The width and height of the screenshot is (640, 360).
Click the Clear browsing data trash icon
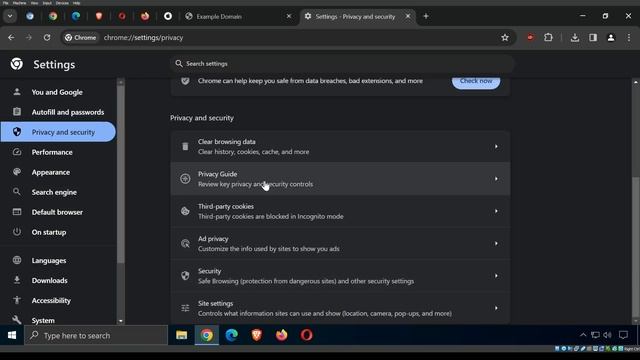(185, 147)
